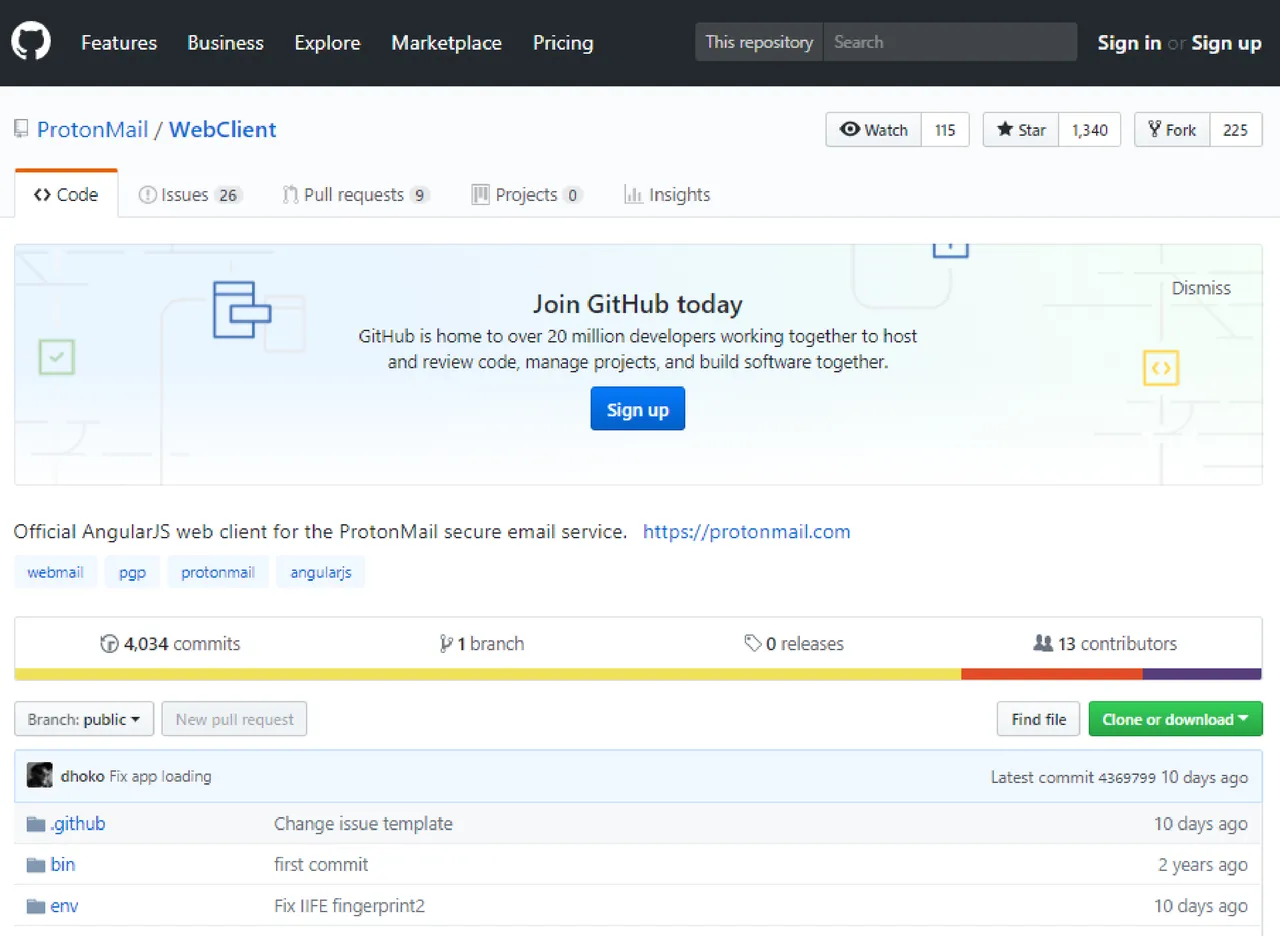Click the repository book icon beside ProtonMail
Image resolution: width=1280 pixels, height=936 pixels.
[x=21, y=129]
